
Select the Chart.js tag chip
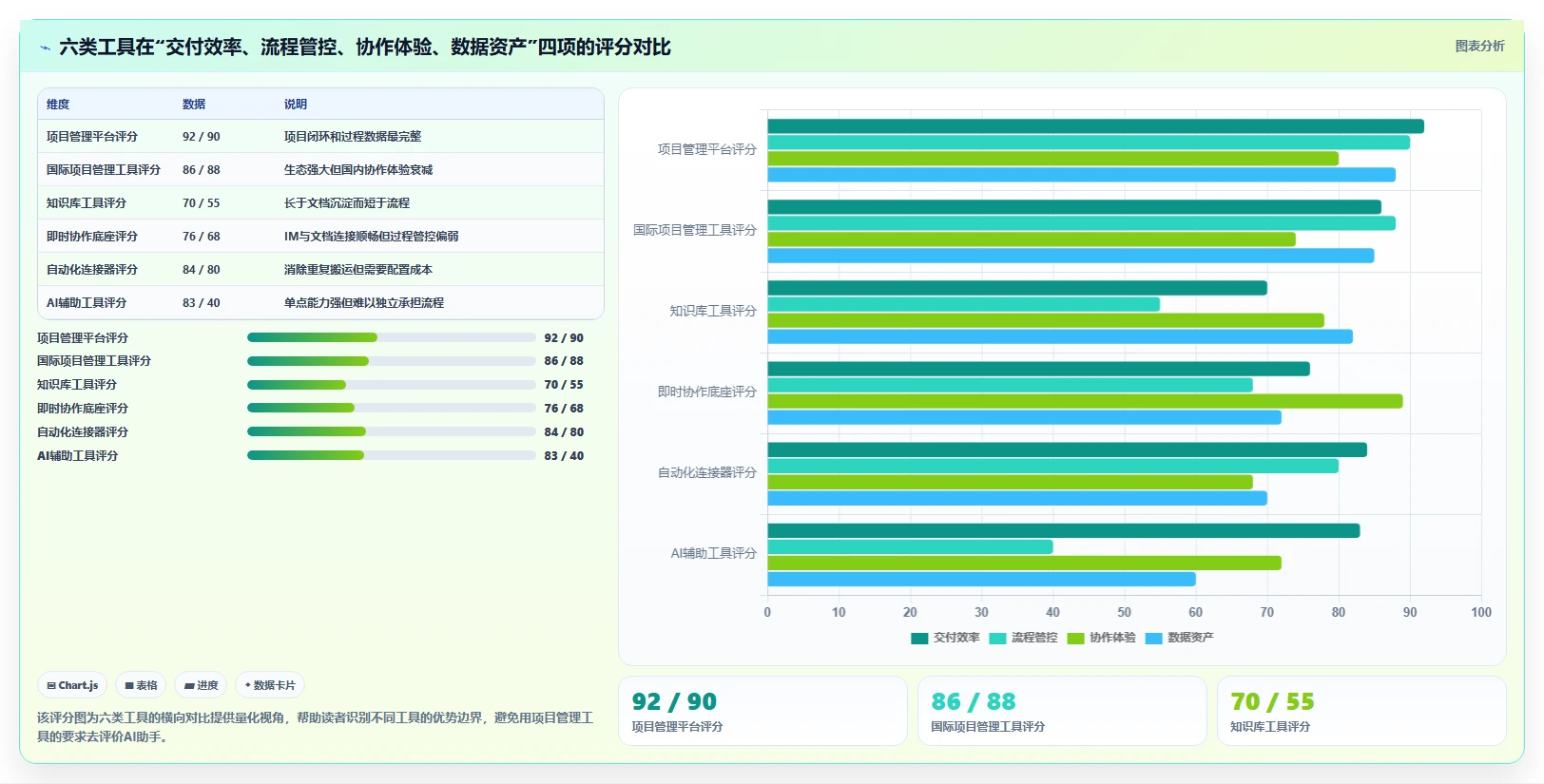[72, 685]
